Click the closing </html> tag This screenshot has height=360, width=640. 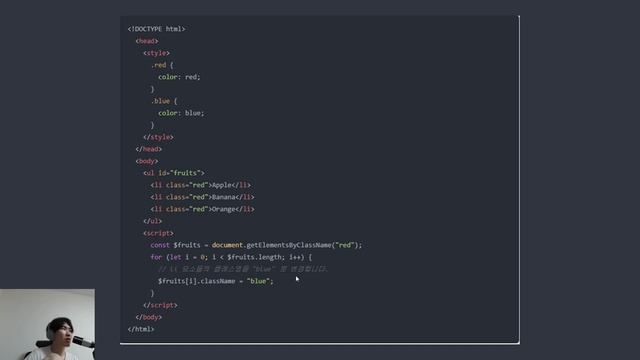coord(141,329)
